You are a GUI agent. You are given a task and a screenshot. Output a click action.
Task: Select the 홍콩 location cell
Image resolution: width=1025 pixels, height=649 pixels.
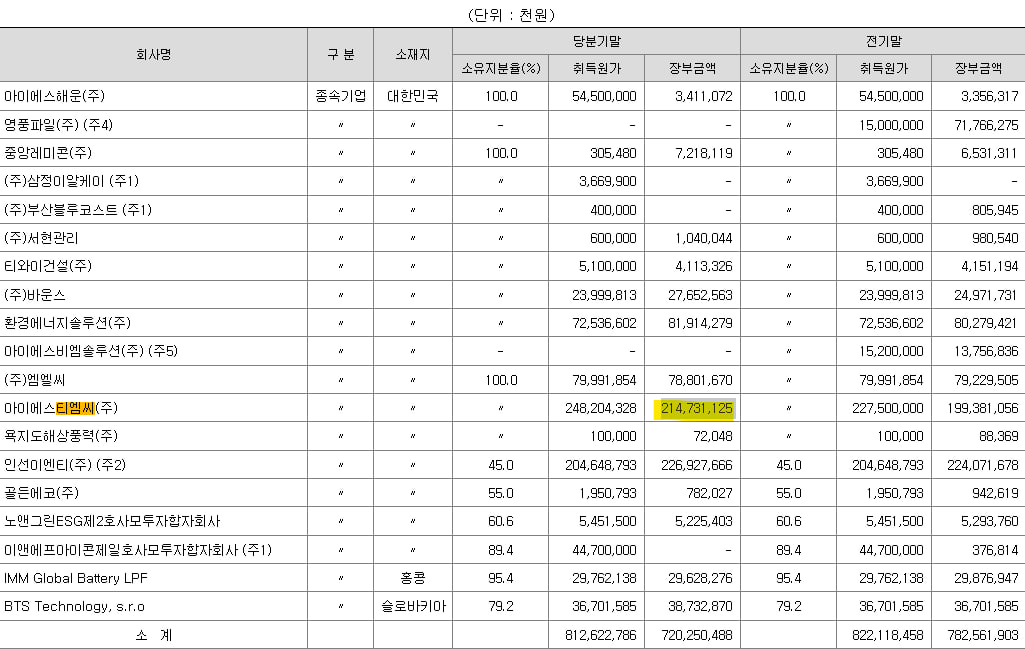412,578
